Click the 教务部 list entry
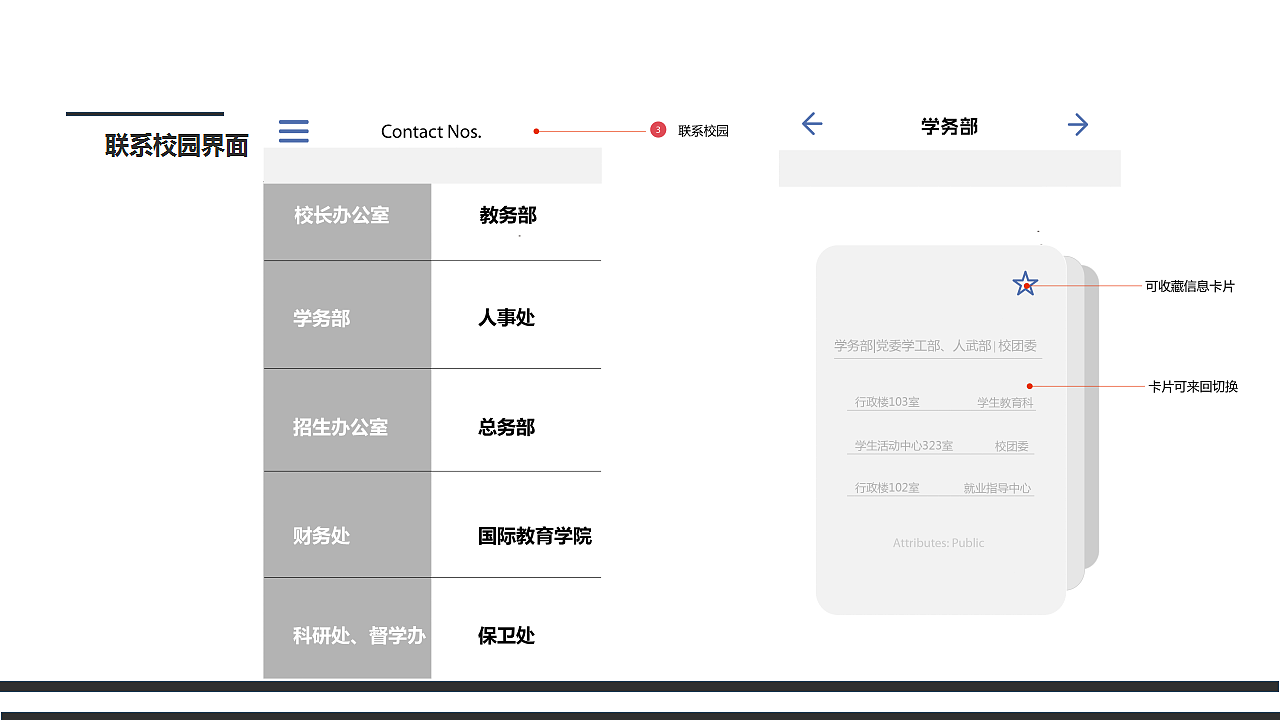 click(x=507, y=215)
